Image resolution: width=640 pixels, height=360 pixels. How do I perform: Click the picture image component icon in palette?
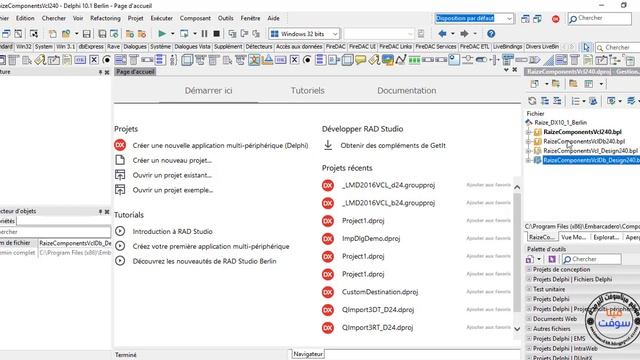click(387, 60)
